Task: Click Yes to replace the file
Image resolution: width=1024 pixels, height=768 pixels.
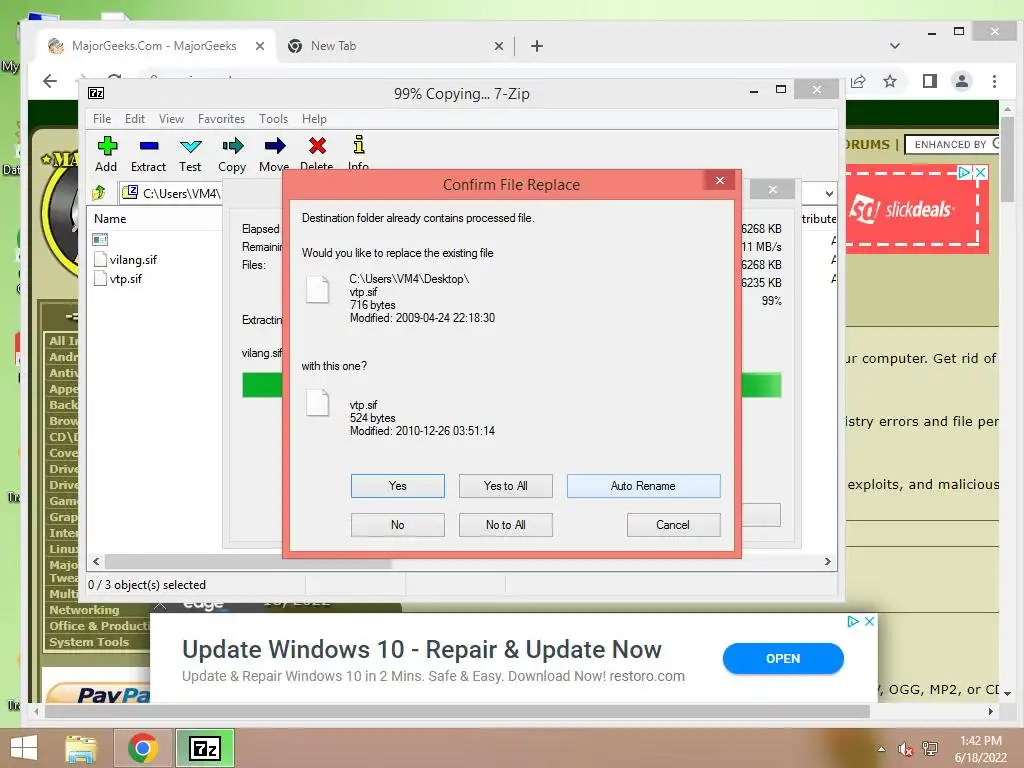Action: [x=398, y=486]
